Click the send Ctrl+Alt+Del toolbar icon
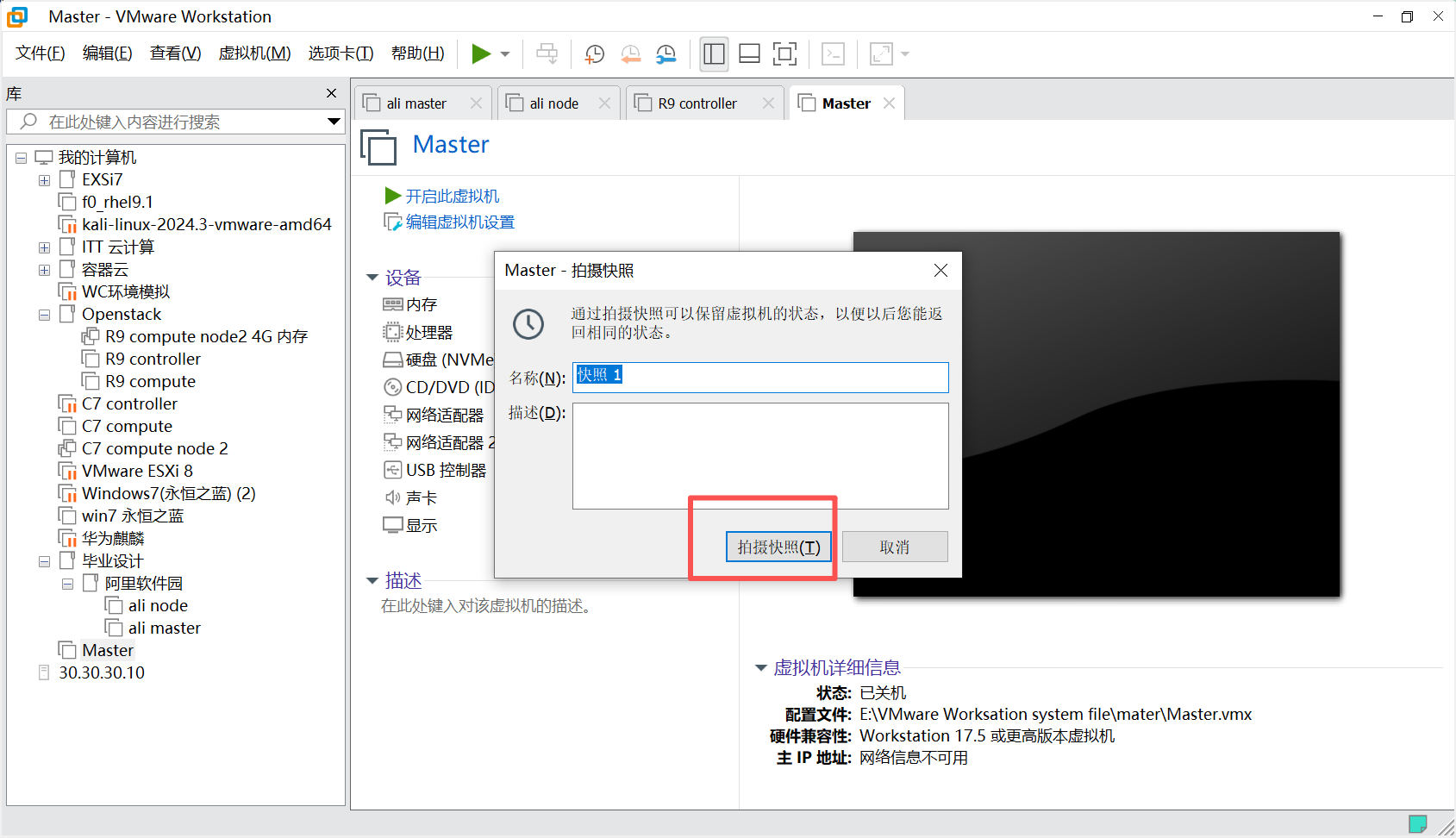The height and width of the screenshot is (838, 1456). pos(547,54)
